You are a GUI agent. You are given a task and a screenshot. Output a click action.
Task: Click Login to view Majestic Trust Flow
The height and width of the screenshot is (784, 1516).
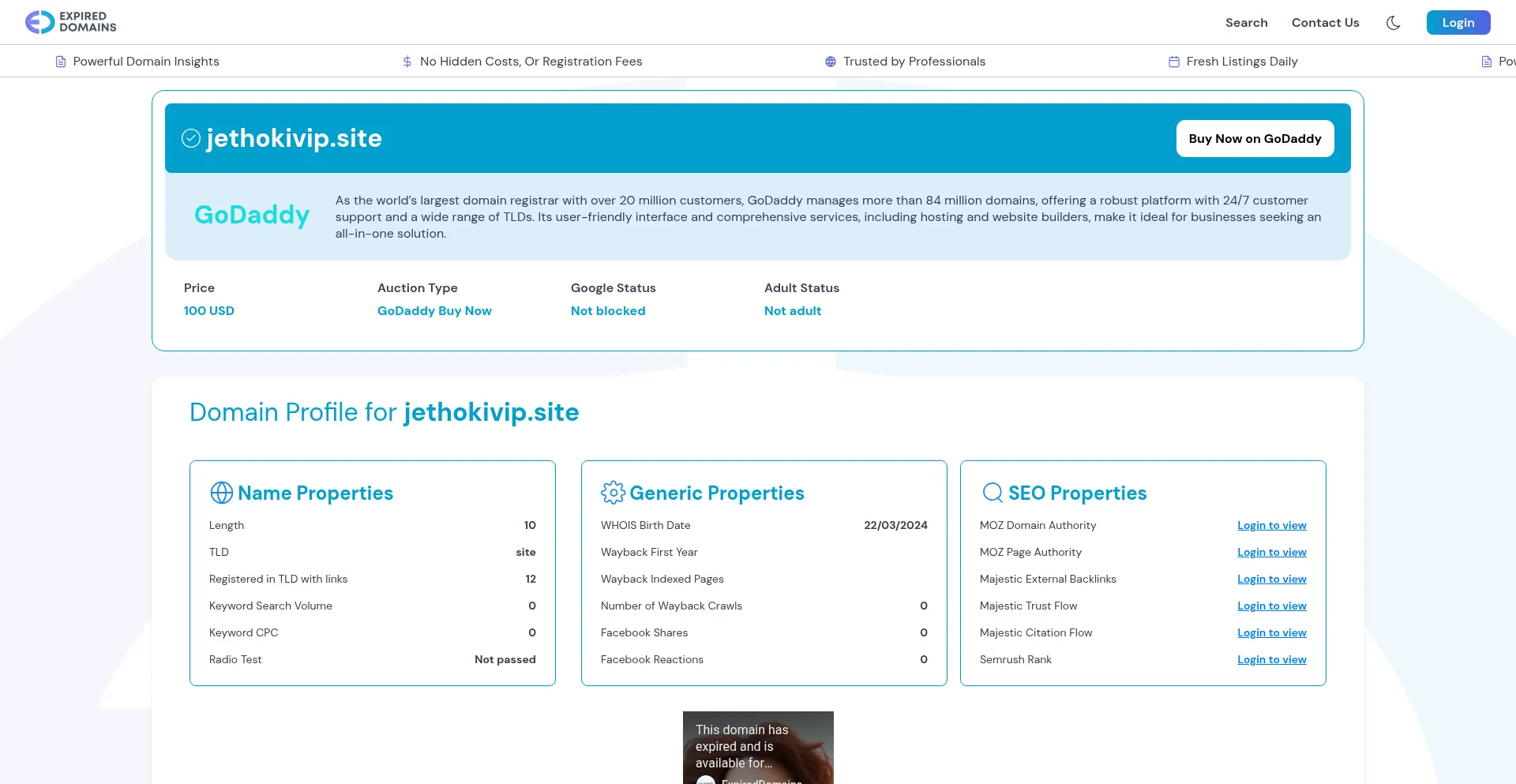pos(1271,606)
